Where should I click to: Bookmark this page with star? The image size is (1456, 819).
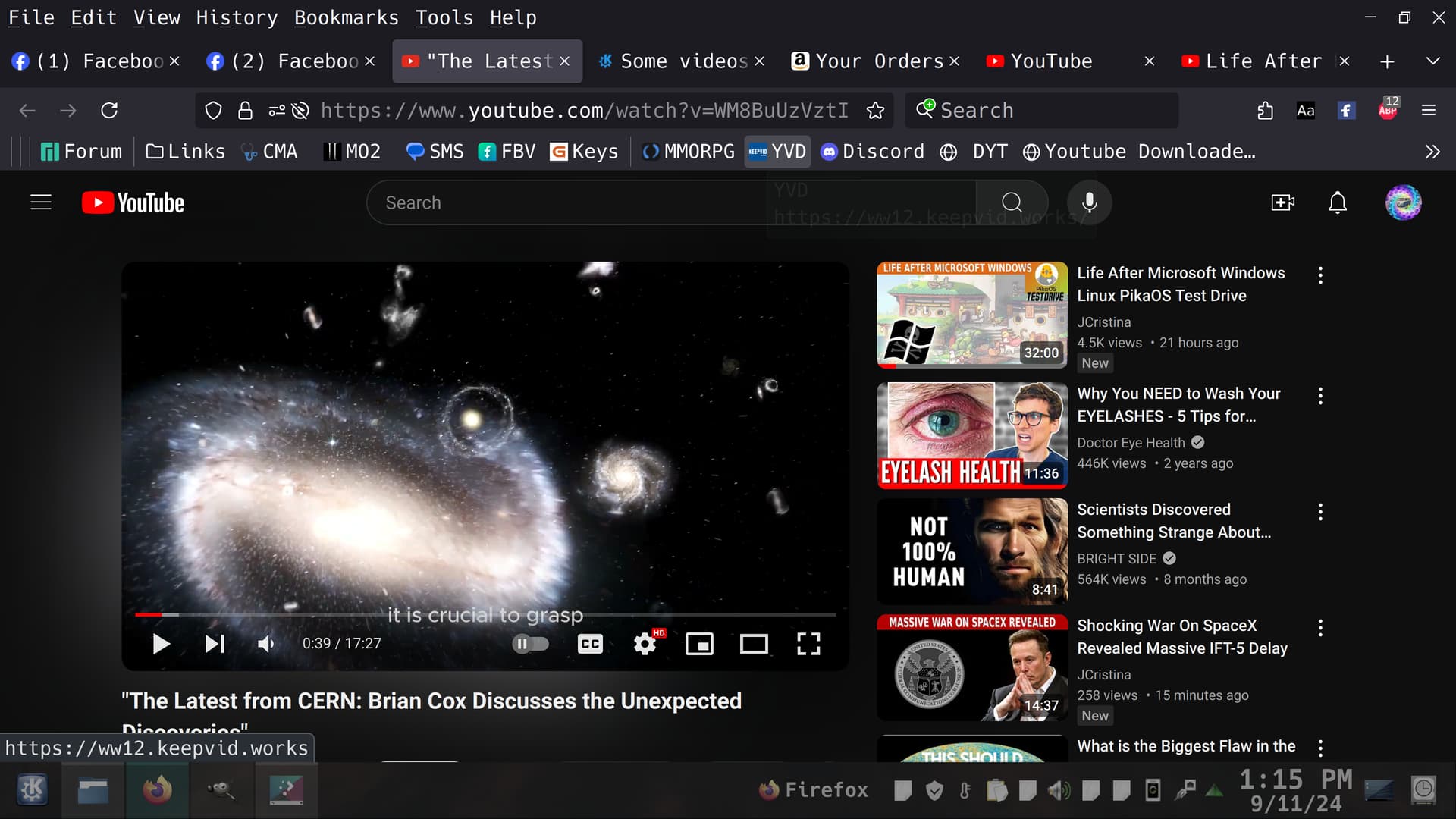click(x=875, y=111)
